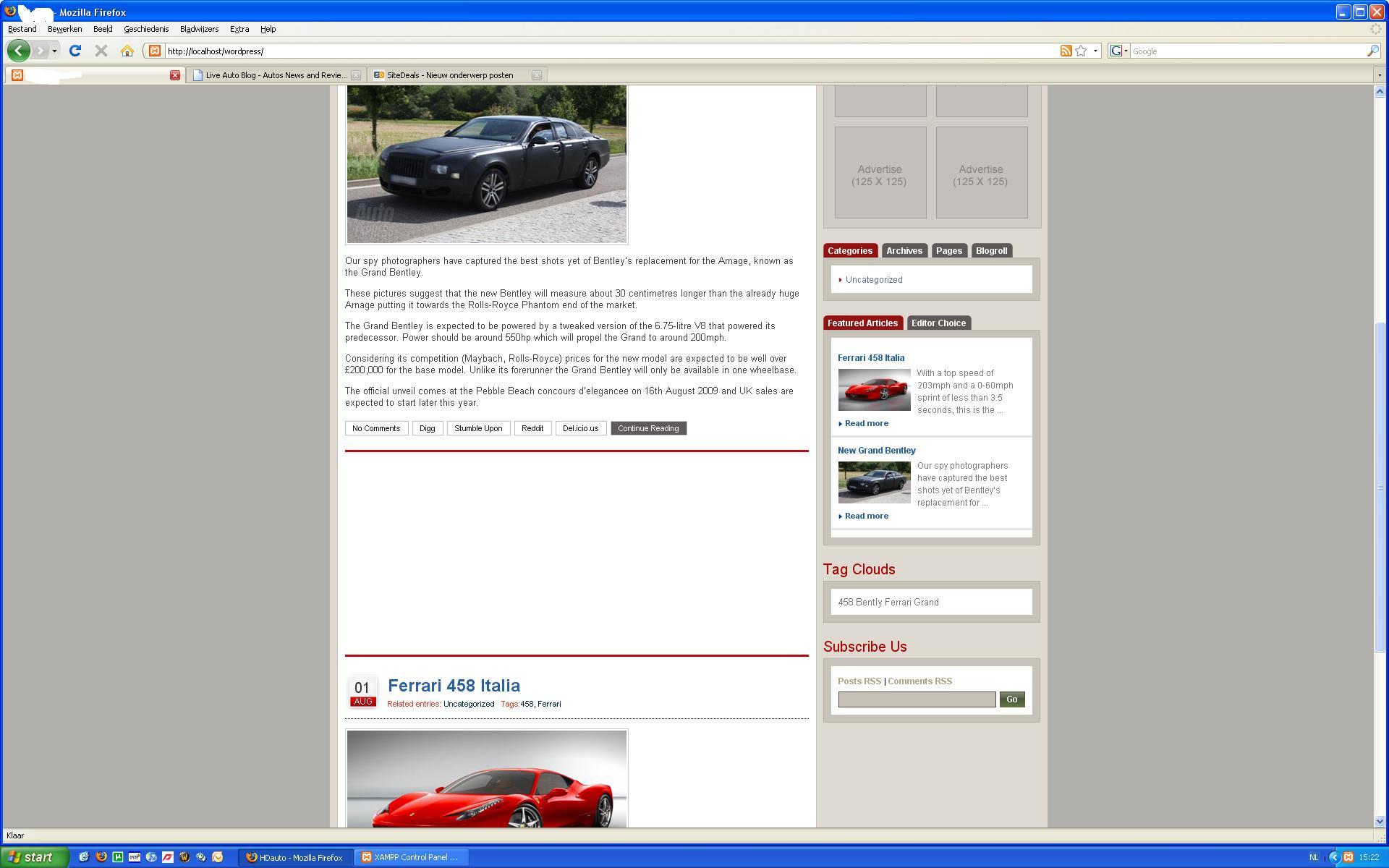The image size is (1389, 868).
Task: Reload the page with the Refresh icon
Action: pos(75,51)
